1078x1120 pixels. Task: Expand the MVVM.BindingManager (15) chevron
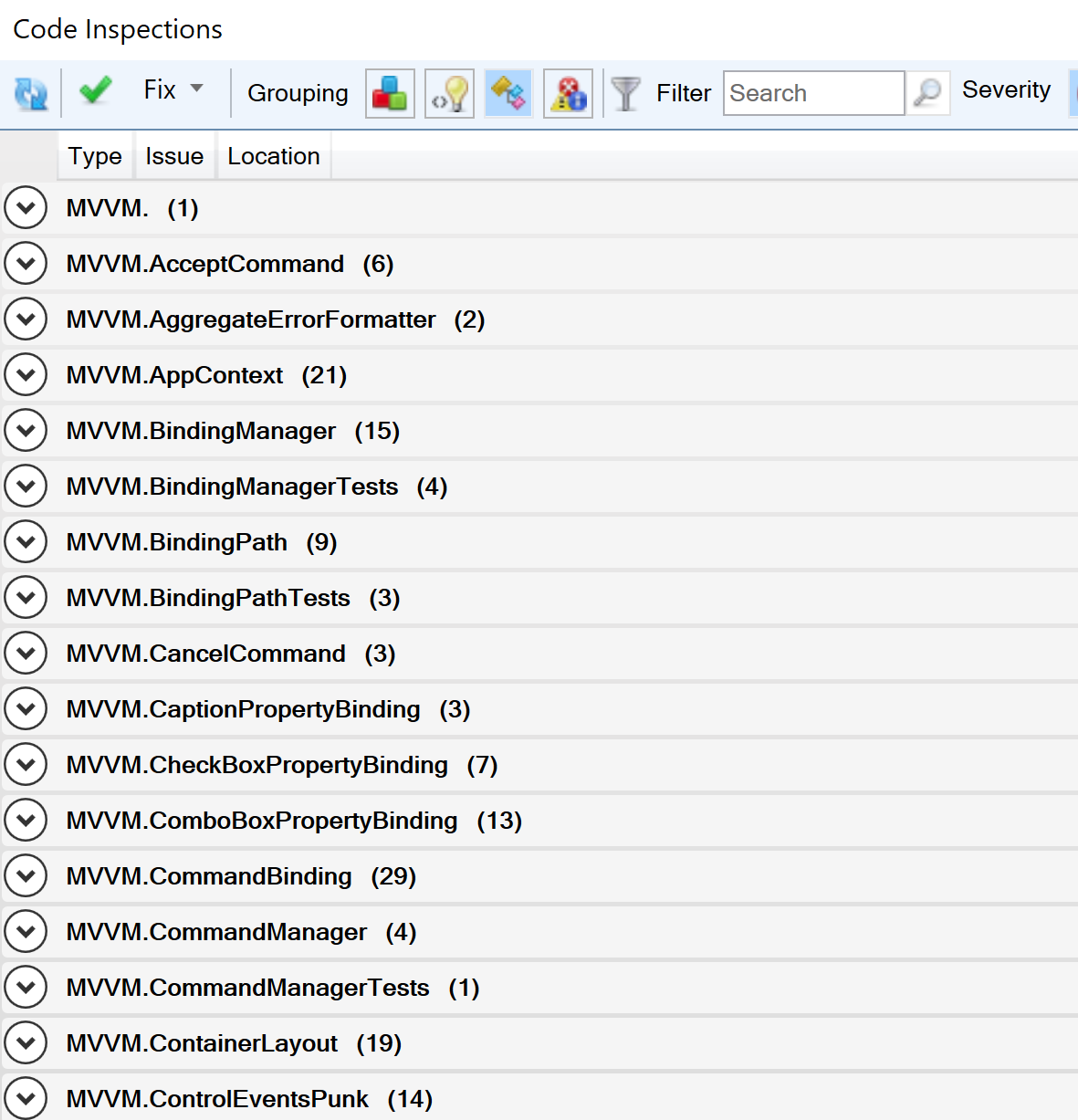[26, 431]
